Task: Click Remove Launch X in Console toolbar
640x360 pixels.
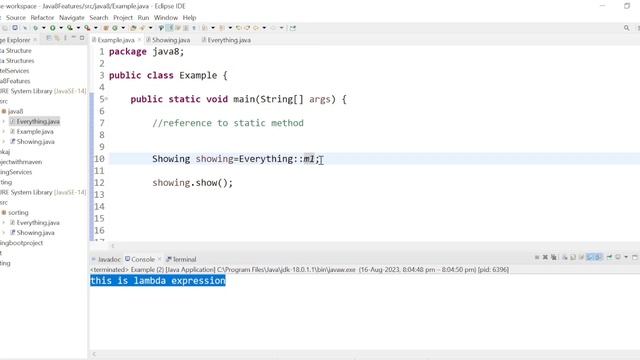Action: pyautogui.click(x=545, y=257)
